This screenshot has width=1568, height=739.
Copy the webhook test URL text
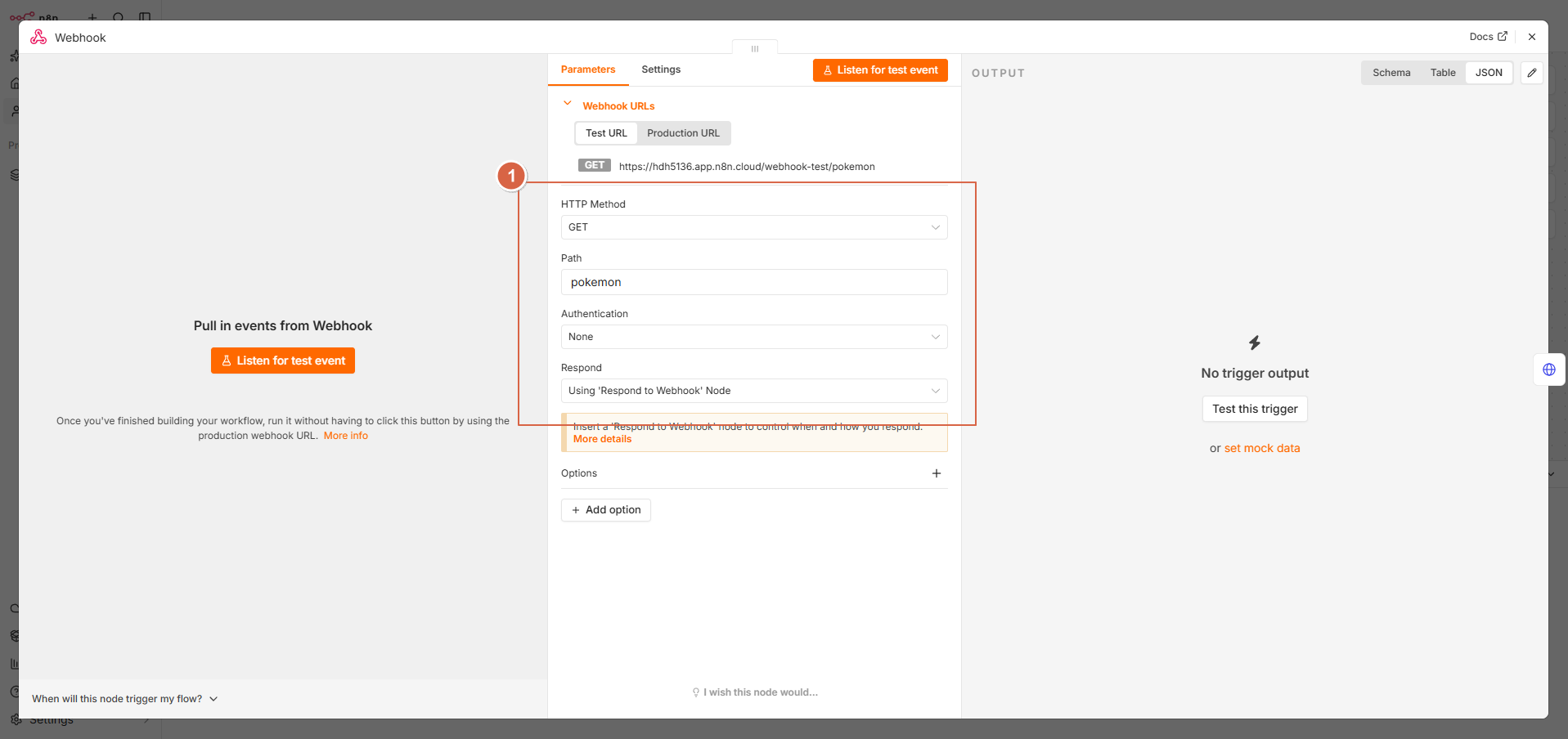pyautogui.click(x=747, y=166)
